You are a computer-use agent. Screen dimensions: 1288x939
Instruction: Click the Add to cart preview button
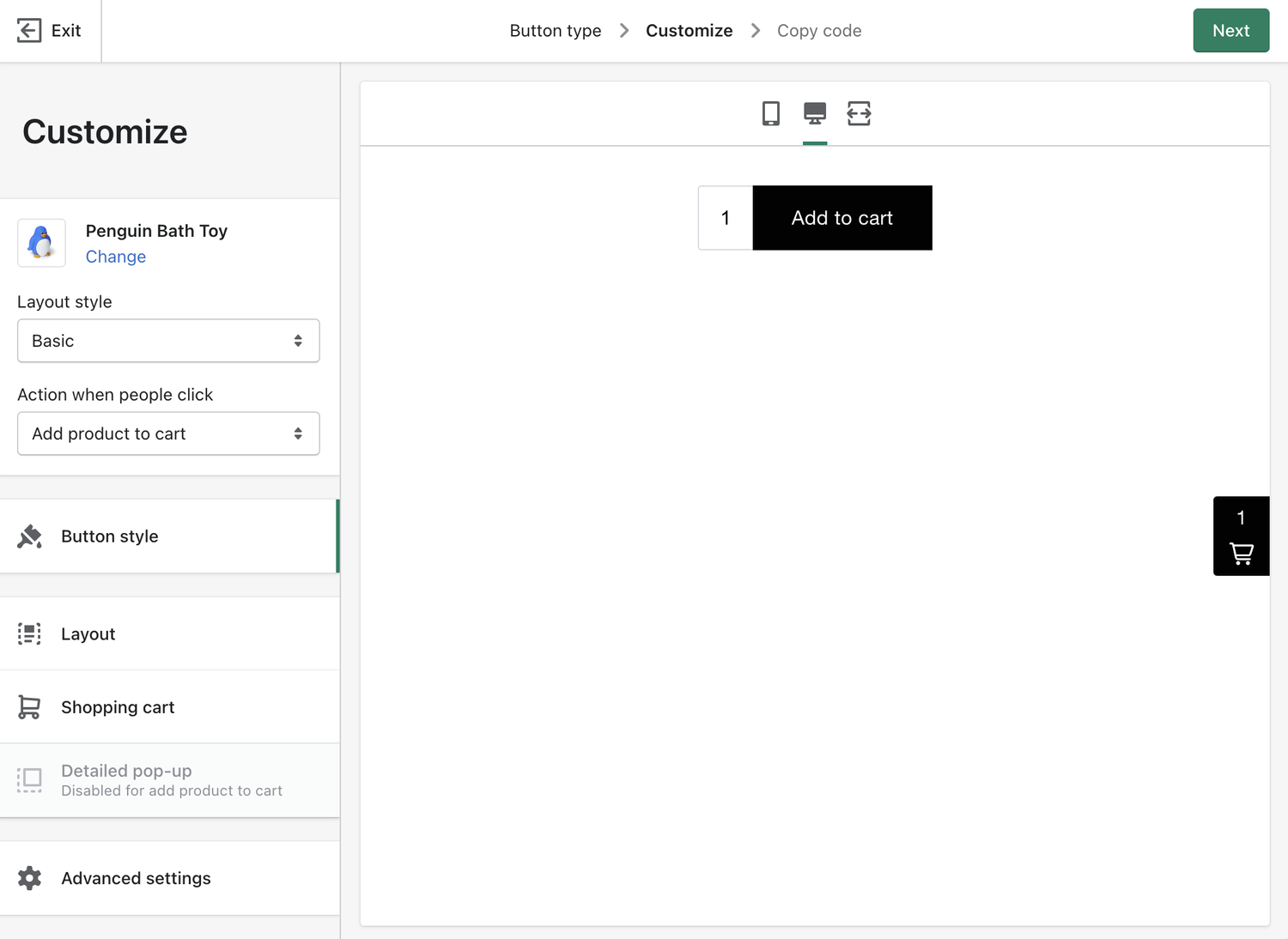(841, 218)
